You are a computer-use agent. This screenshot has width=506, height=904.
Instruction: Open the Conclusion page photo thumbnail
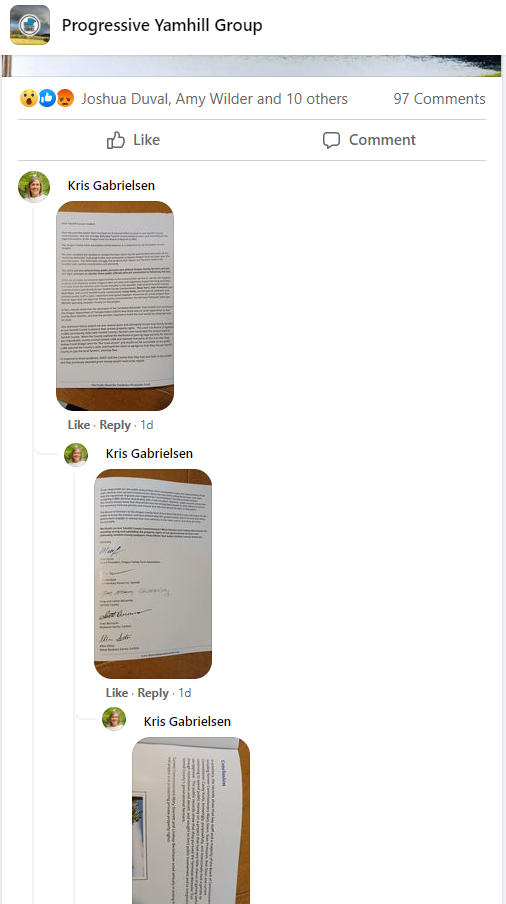pyautogui.click(x=191, y=820)
